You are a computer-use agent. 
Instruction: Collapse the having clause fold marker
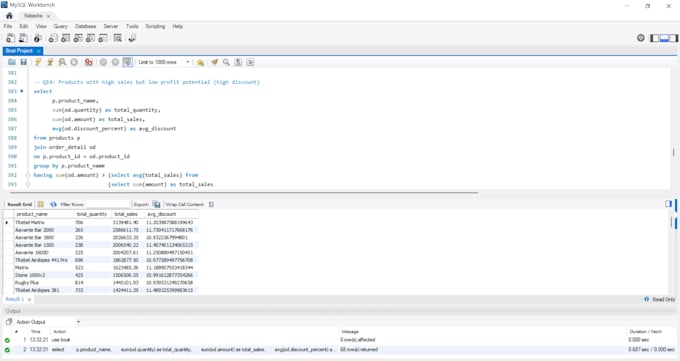[28, 175]
